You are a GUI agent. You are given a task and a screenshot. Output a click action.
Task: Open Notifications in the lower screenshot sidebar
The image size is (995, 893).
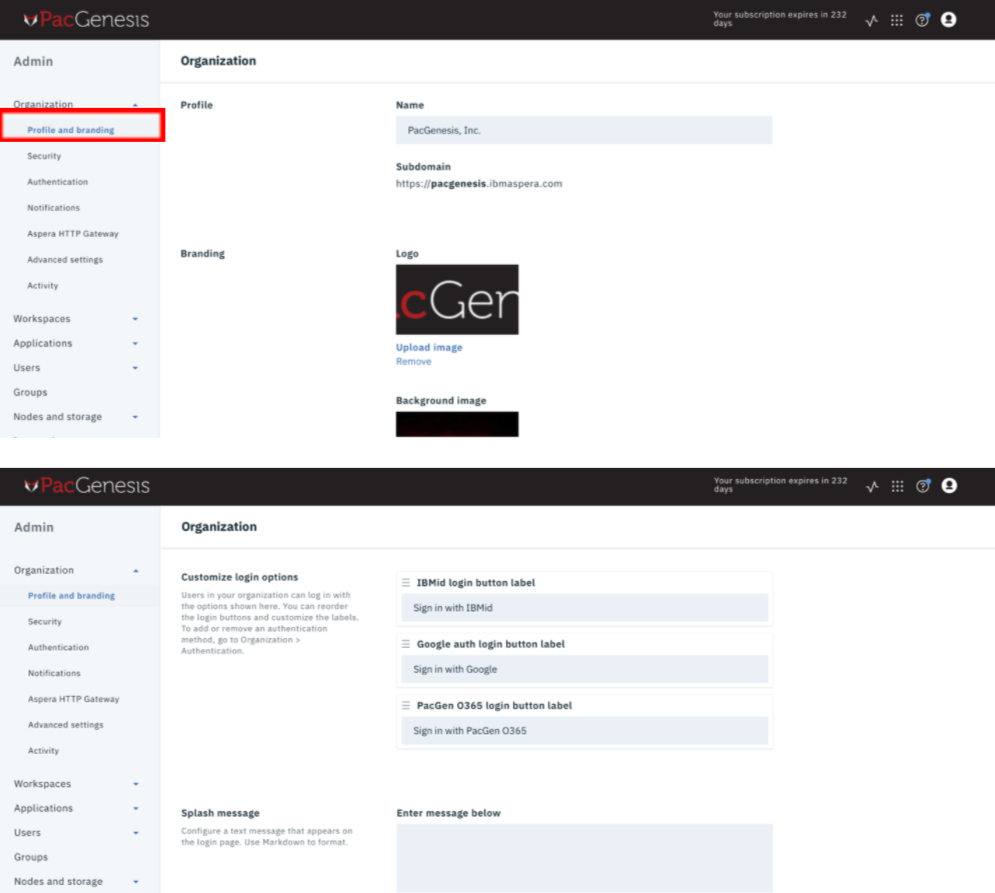pyautogui.click(x=54, y=673)
